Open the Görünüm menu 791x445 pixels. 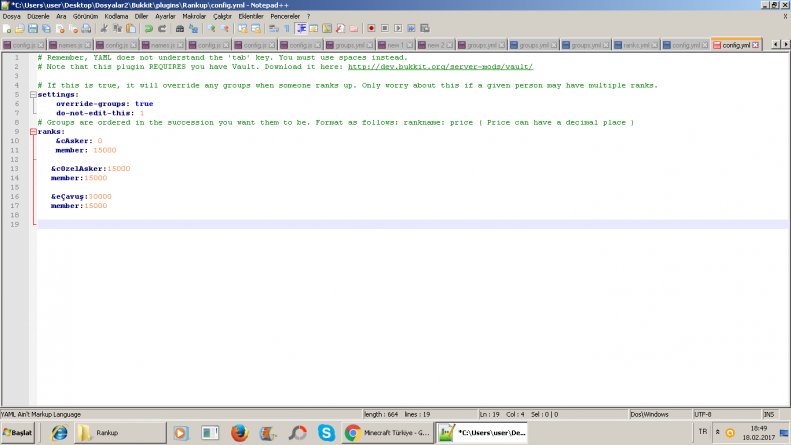[85, 16]
